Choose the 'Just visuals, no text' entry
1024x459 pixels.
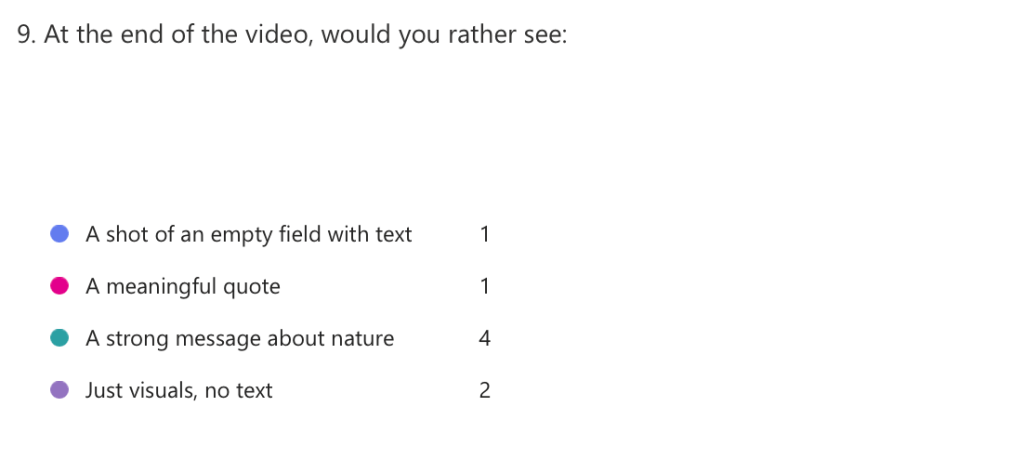pos(178,391)
